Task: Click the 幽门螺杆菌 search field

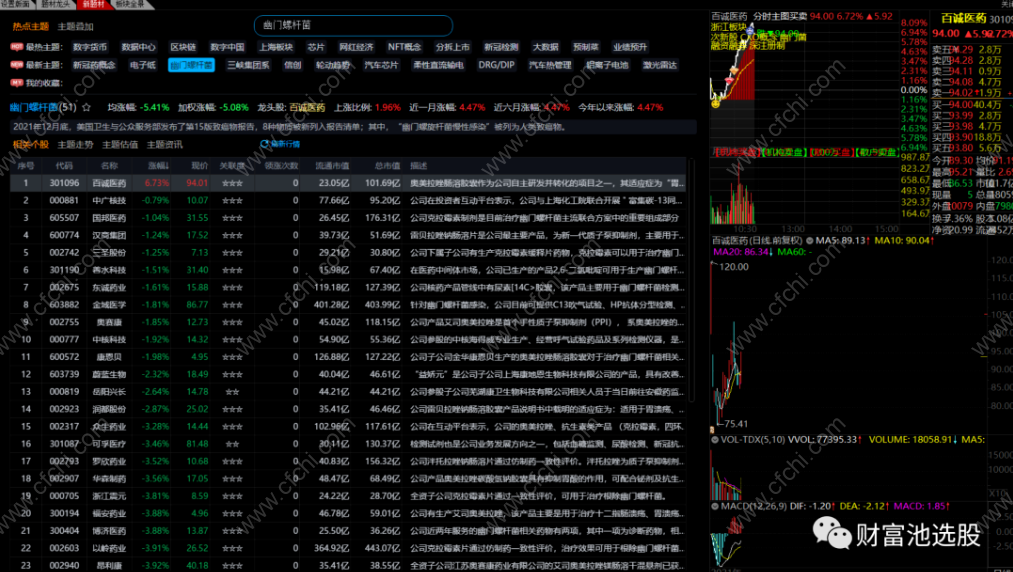Action: (353, 25)
